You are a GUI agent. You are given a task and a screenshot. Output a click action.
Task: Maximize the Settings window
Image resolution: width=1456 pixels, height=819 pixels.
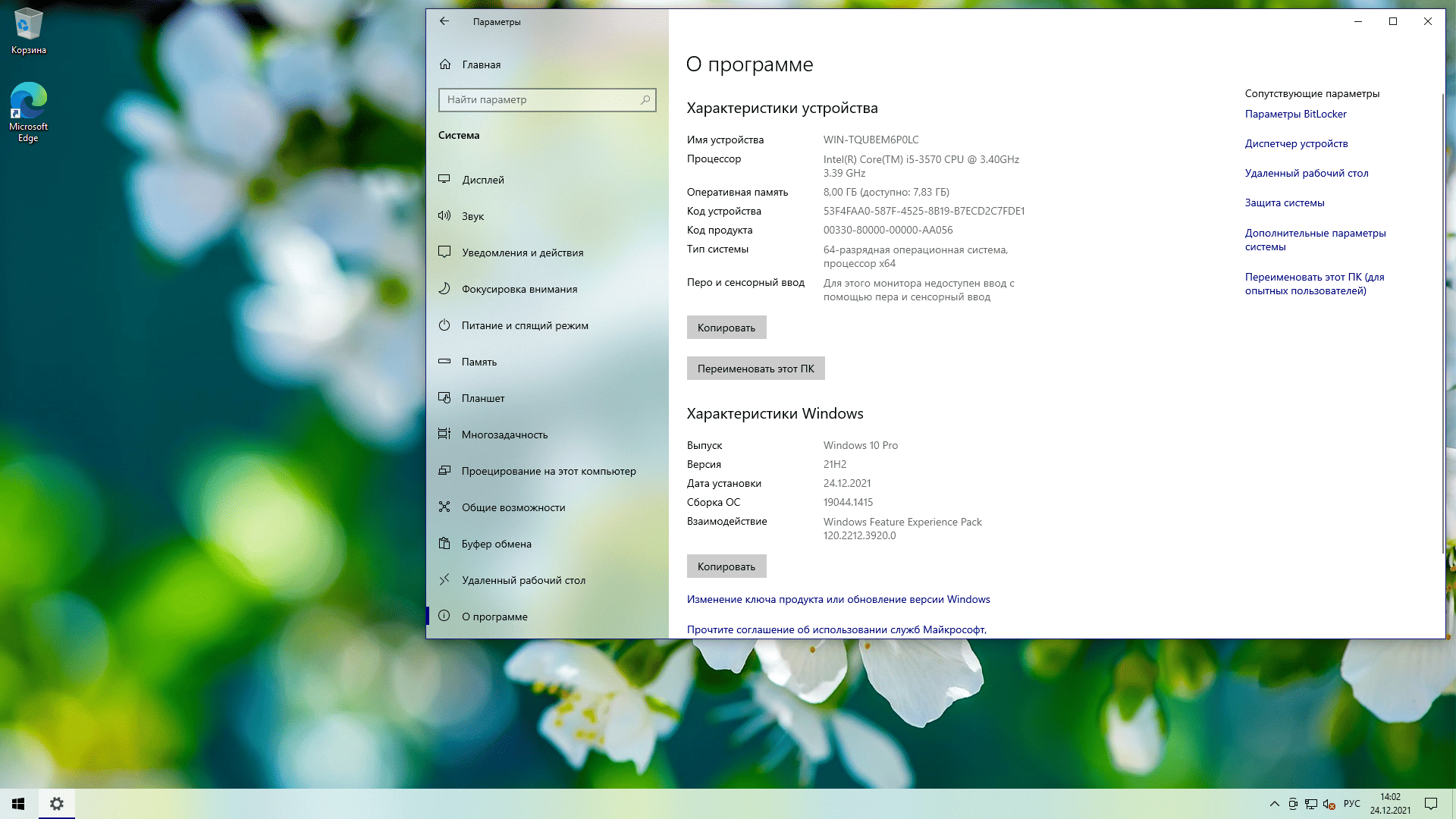click(1393, 21)
